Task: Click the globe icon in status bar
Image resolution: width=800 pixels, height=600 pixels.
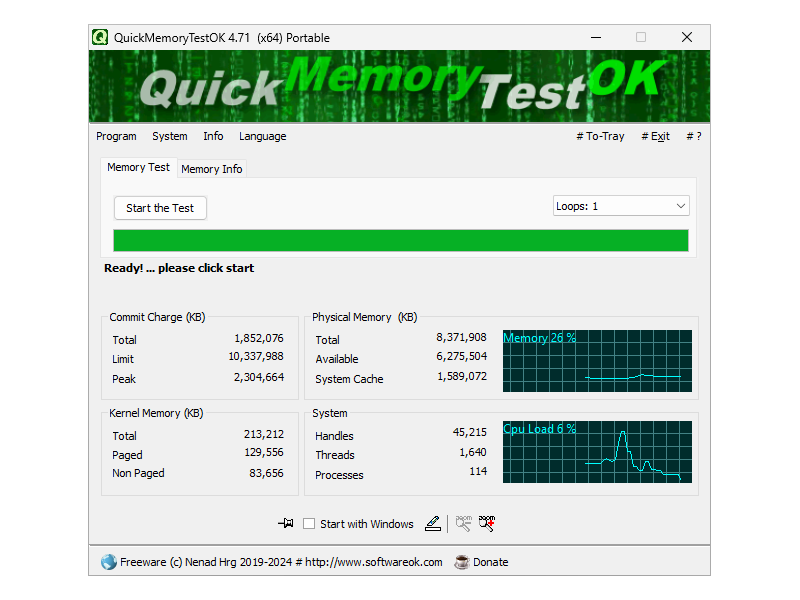Action: point(108,562)
